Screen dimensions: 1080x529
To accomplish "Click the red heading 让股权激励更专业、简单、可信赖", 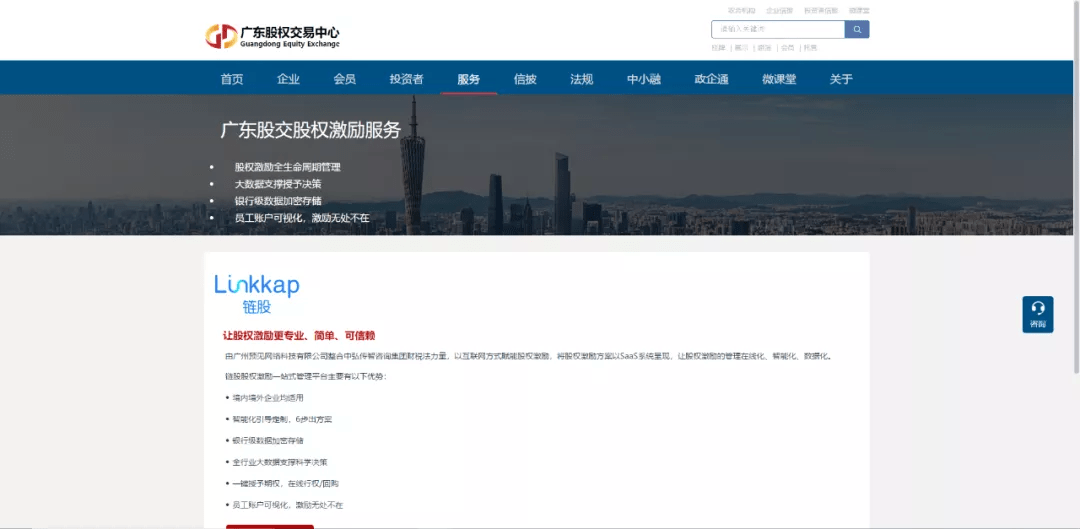I will tap(299, 335).
